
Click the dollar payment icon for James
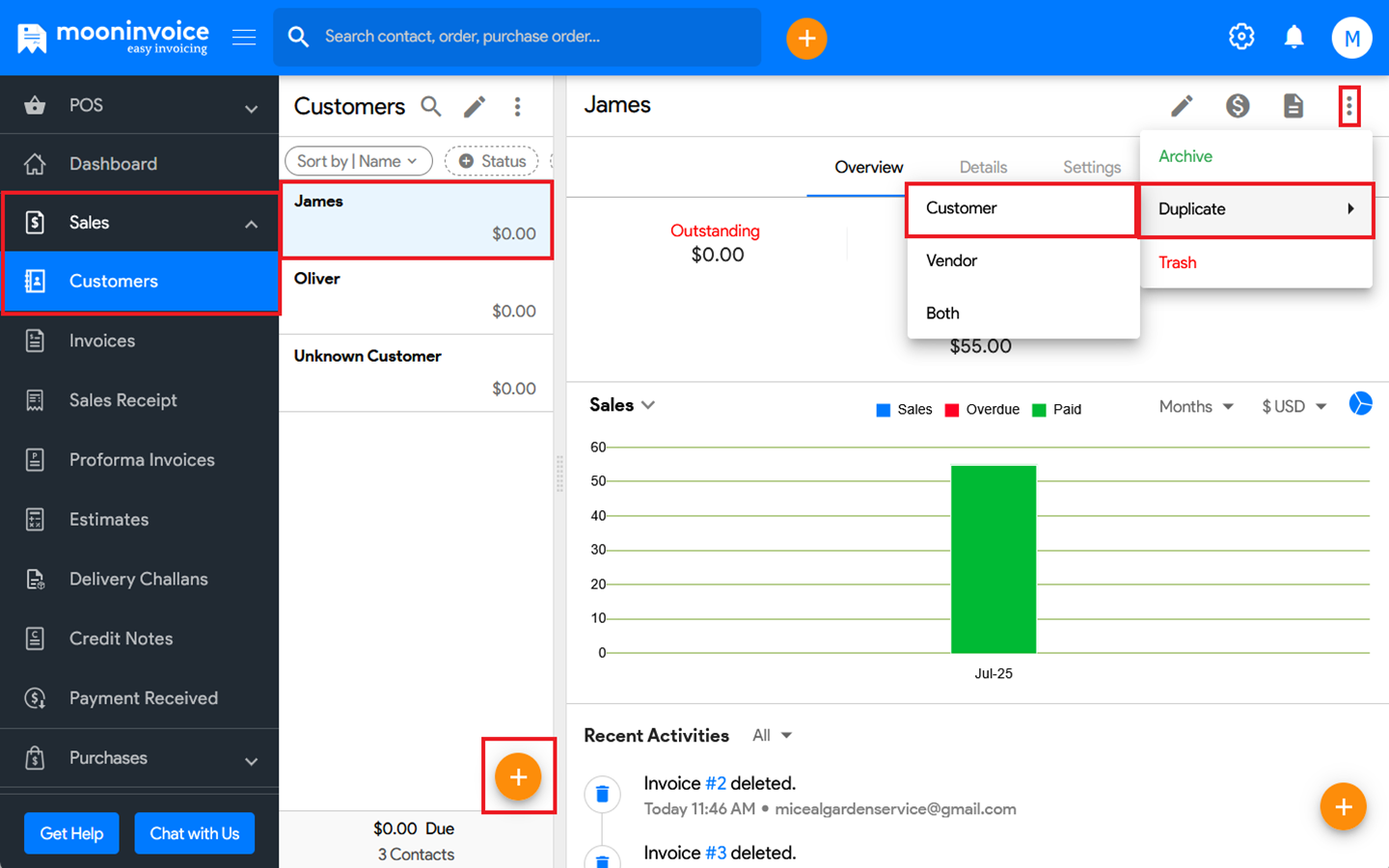[x=1238, y=106]
